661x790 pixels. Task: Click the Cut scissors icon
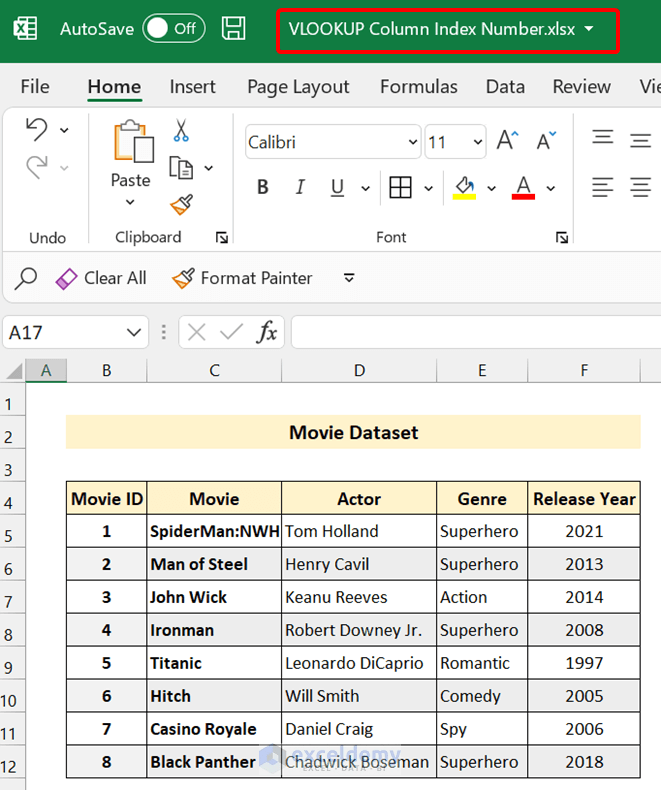(x=181, y=130)
